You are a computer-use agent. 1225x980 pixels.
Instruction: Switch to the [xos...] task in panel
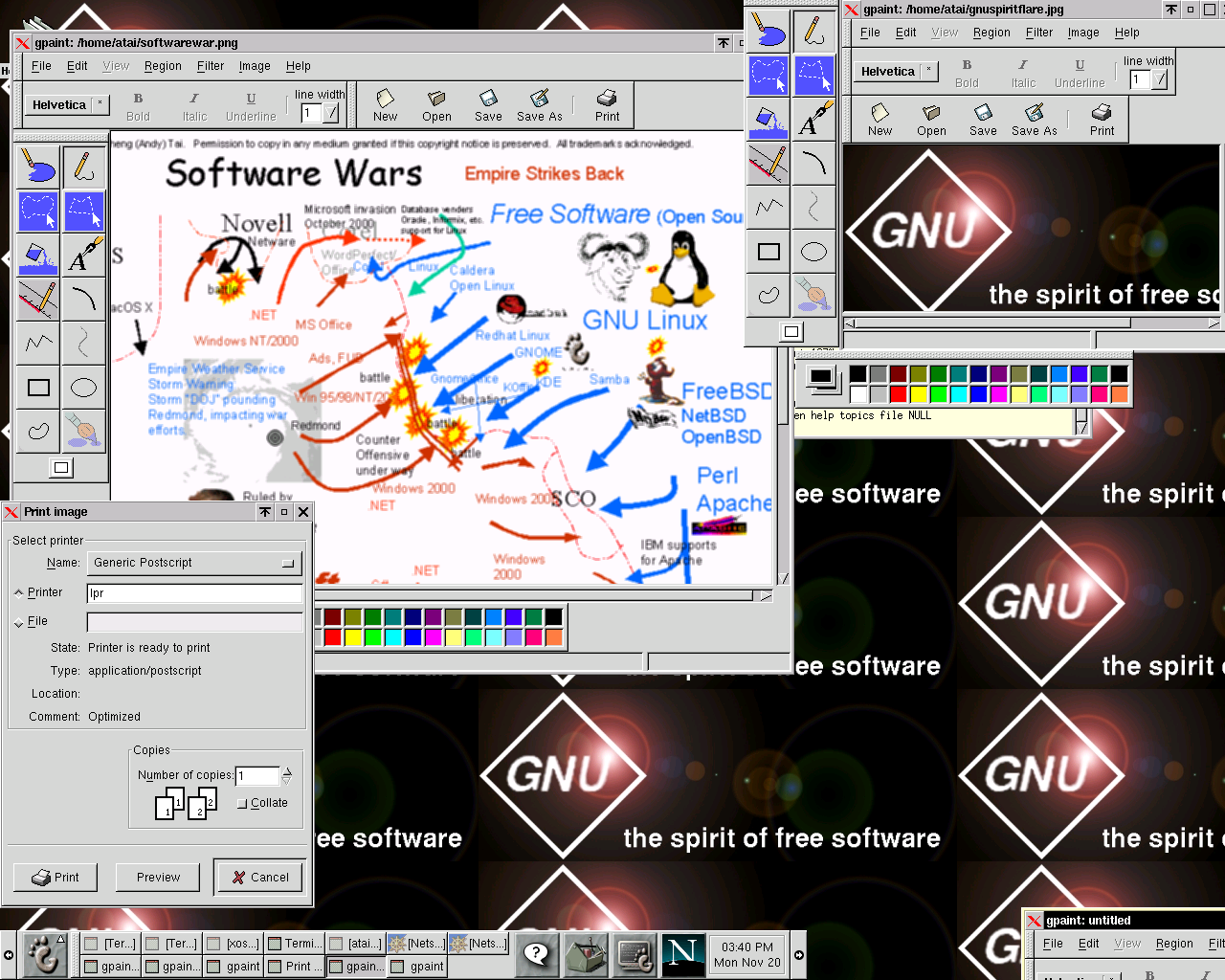(233, 944)
